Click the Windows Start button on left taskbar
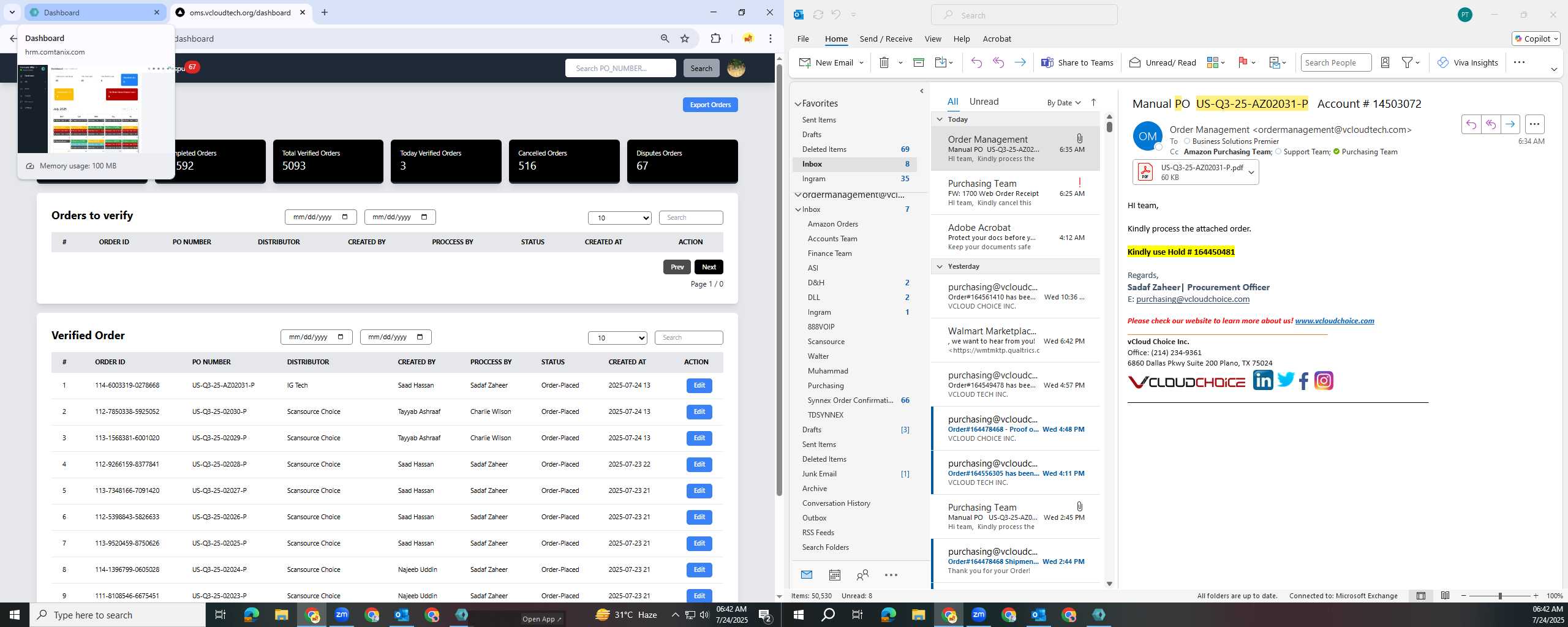This screenshot has width=1568, height=627. click(x=15, y=615)
